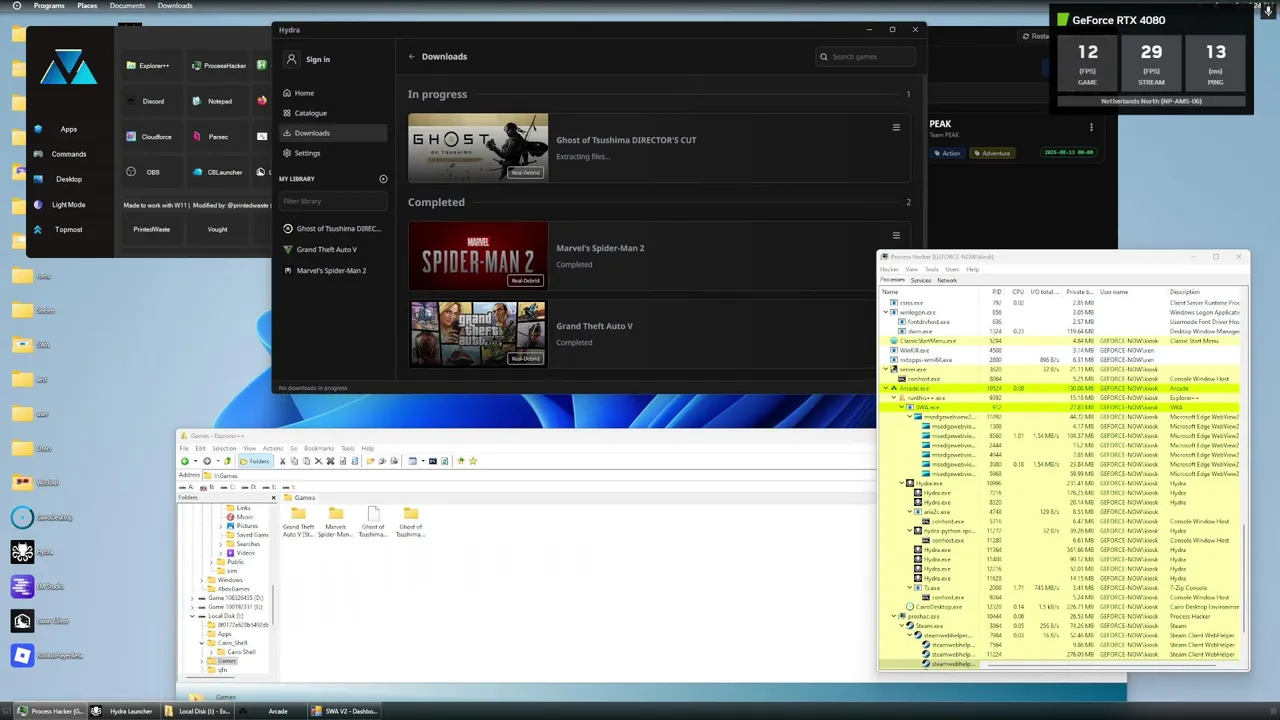Collapse Local Disk (I:) tree node

pos(192,616)
